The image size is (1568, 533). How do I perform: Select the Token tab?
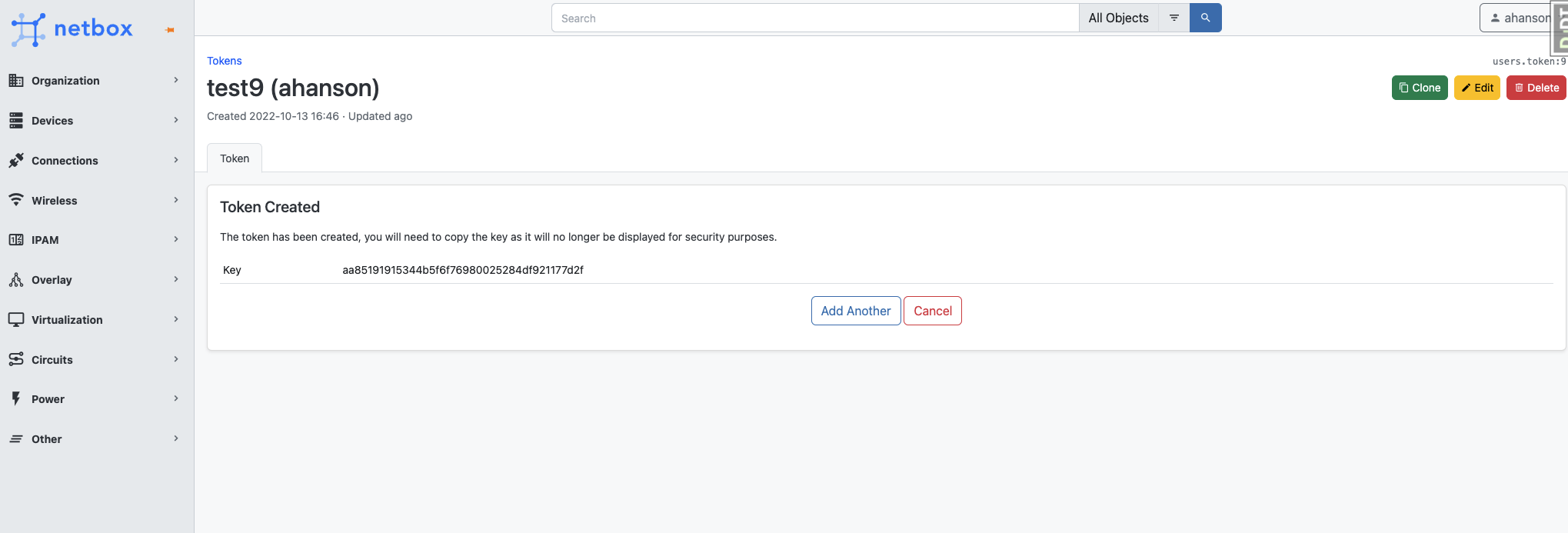(235, 158)
